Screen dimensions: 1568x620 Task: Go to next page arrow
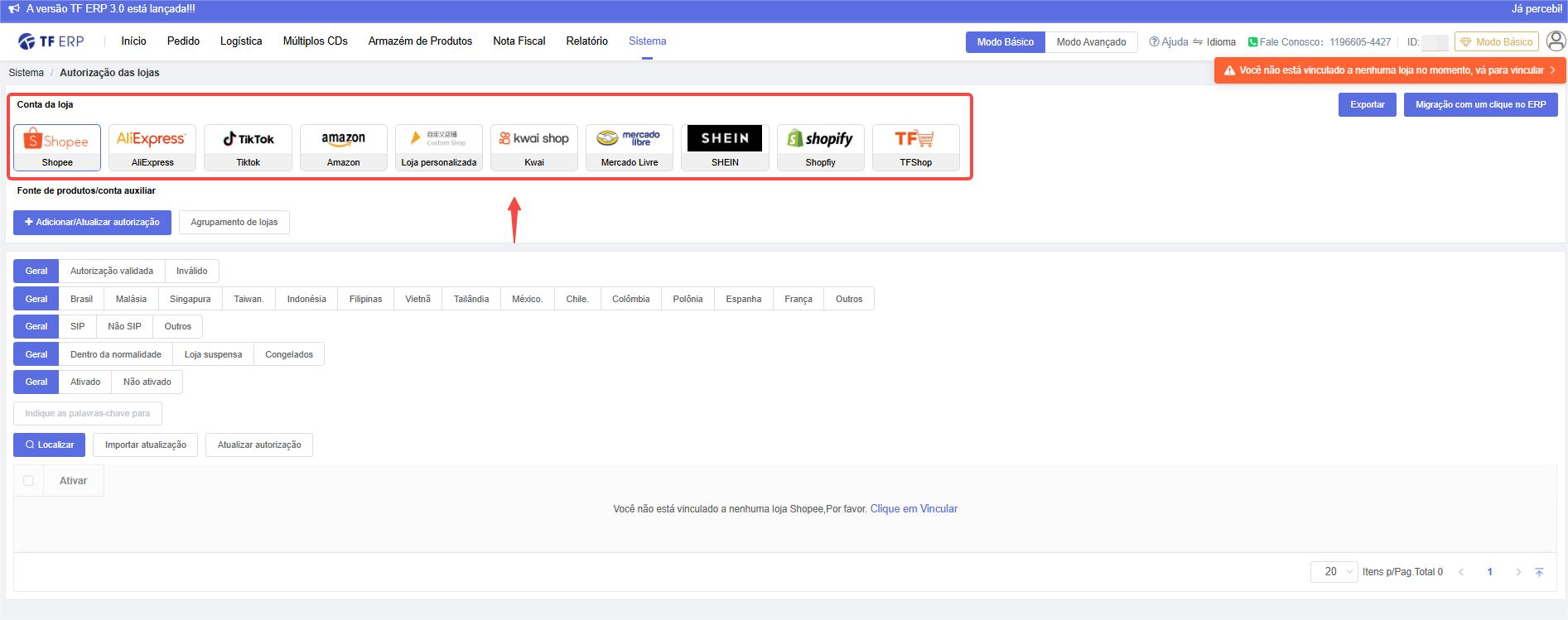(1517, 572)
